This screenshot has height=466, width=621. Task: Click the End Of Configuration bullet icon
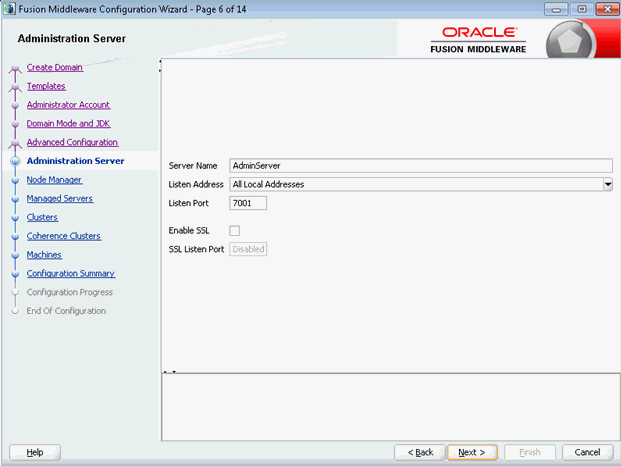(x=15, y=311)
